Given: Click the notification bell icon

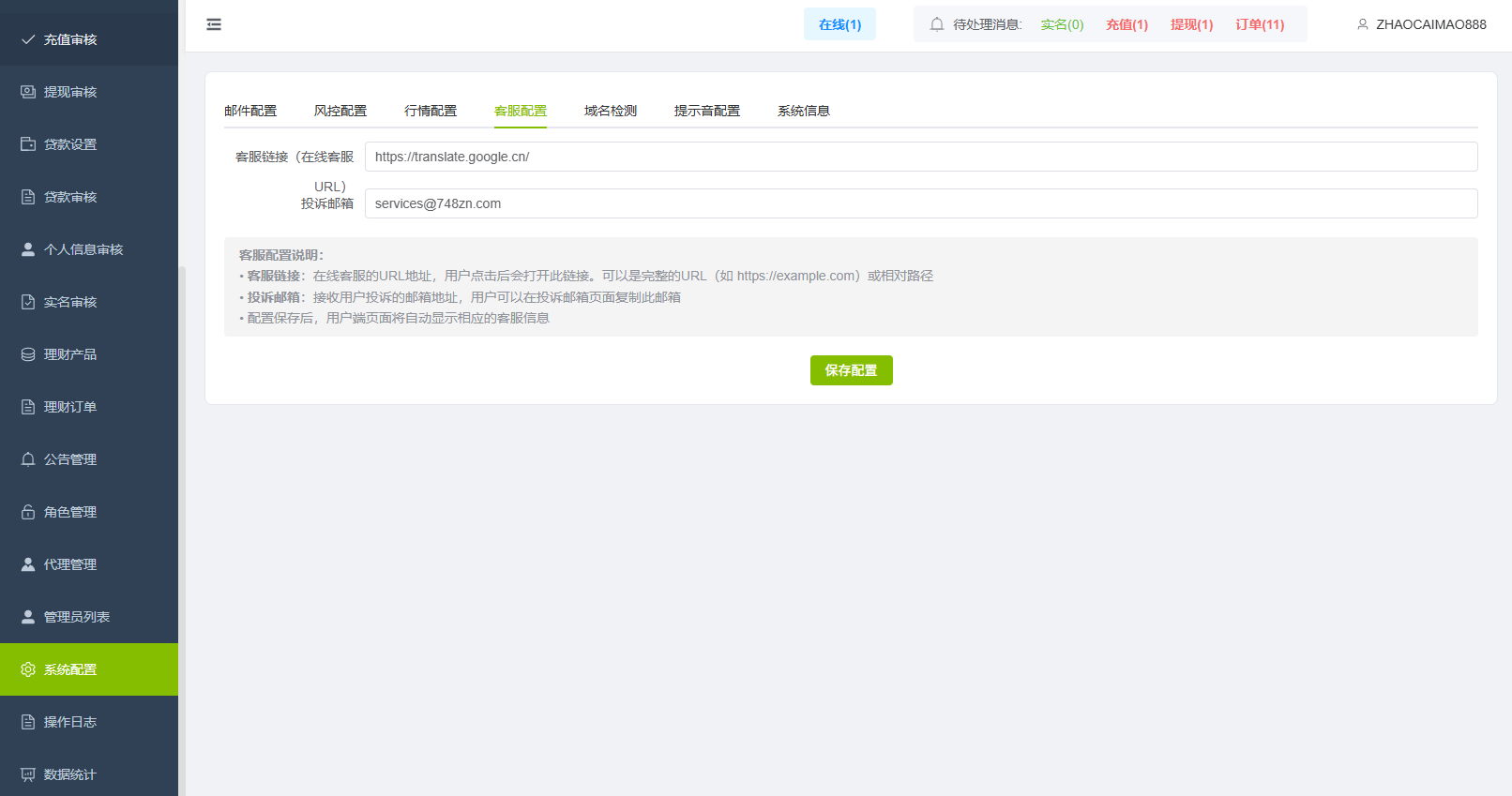Looking at the screenshot, I should 936,24.
